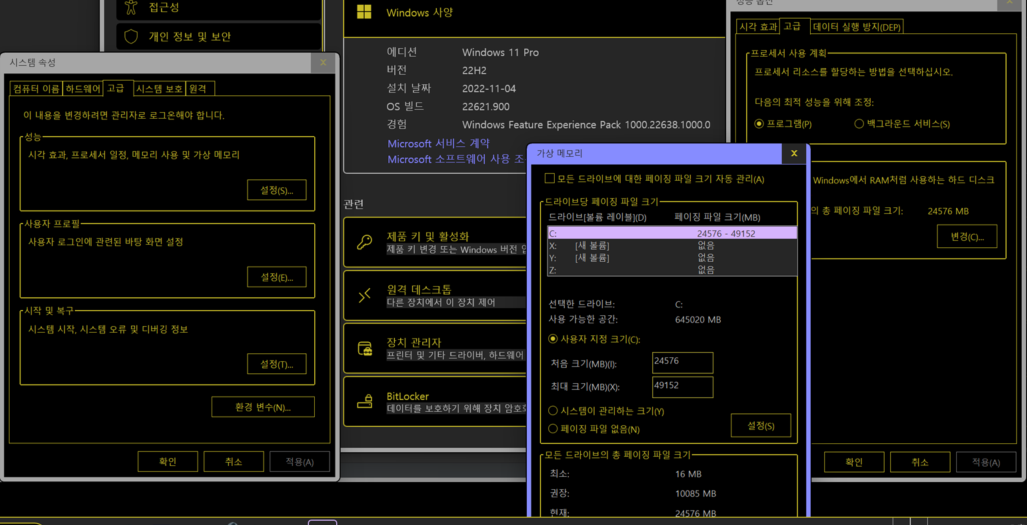
Task: Click the shield icon for 개인 정보 및 보안
Action: (132, 37)
